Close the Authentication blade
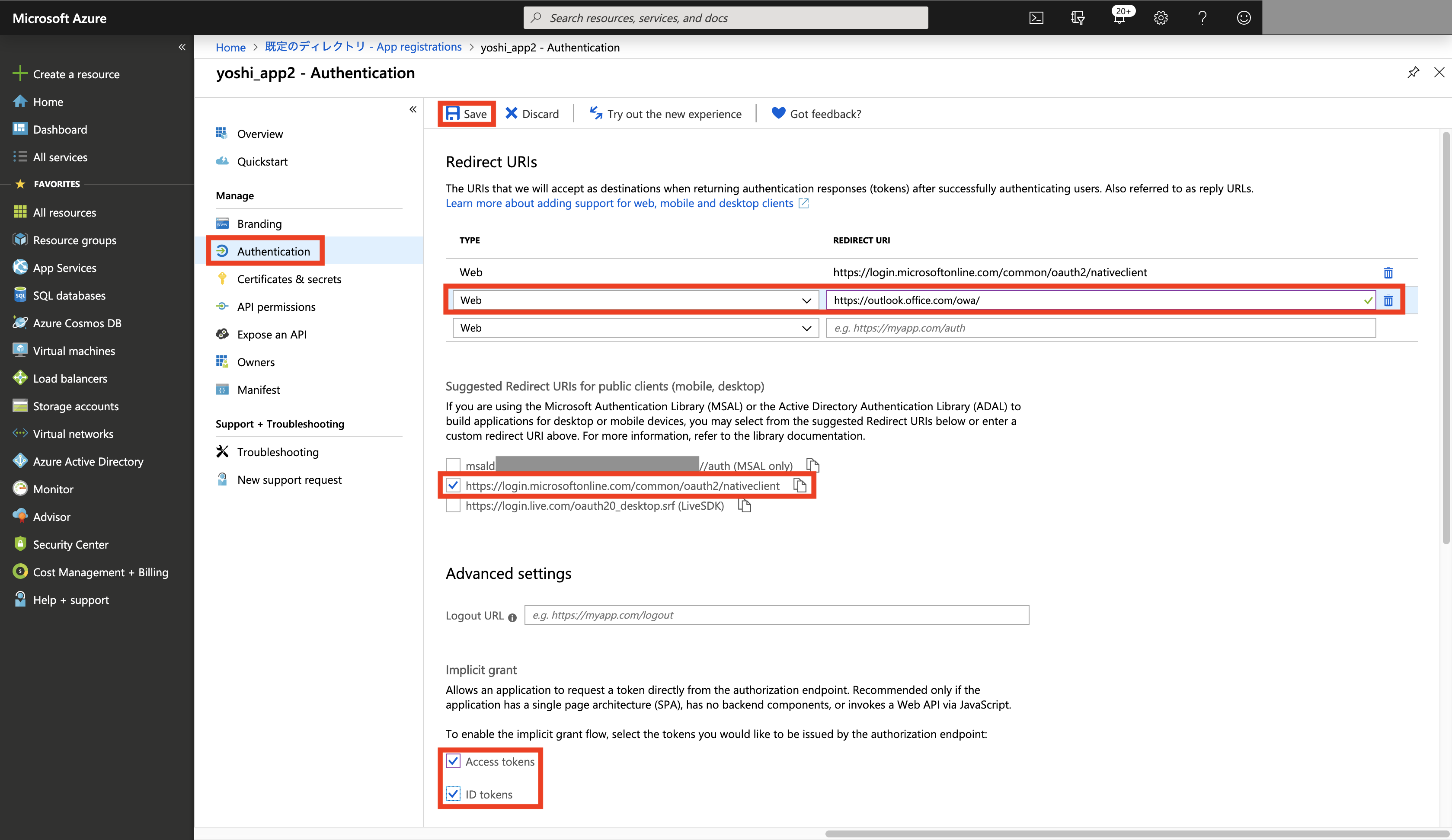Image resolution: width=1452 pixels, height=840 pixels. [1439, 72]
